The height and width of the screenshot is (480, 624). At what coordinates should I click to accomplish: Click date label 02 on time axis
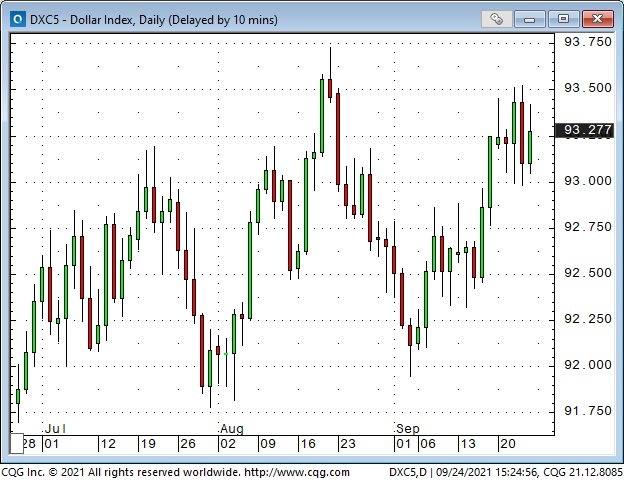[x=228, y=444]
